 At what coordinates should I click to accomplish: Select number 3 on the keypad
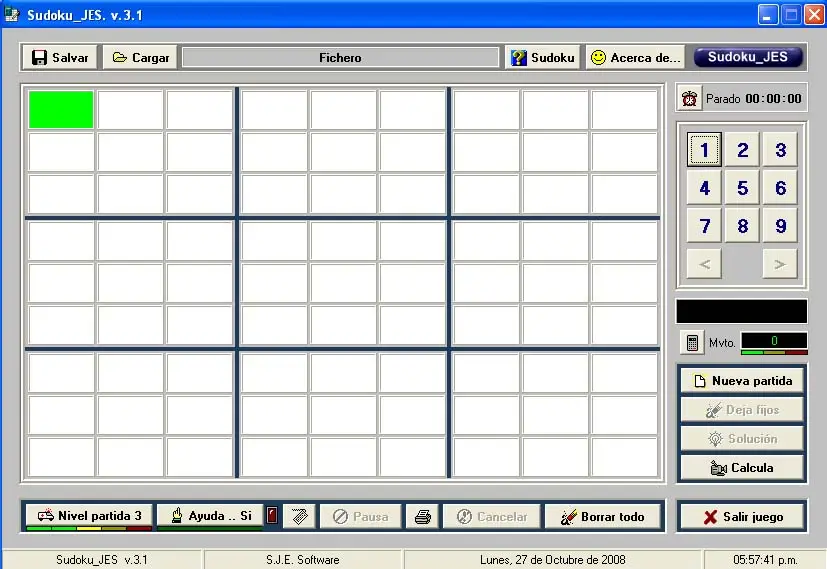coord(780,150)
